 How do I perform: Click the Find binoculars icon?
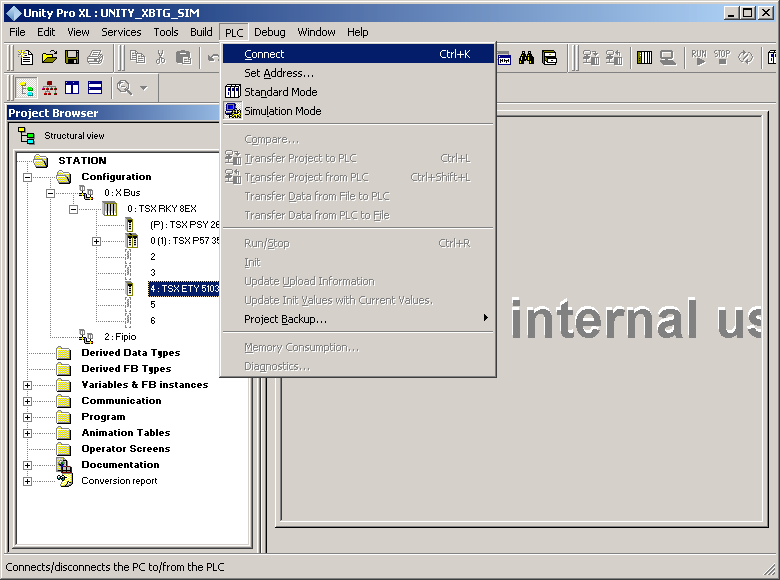point(526,58)
